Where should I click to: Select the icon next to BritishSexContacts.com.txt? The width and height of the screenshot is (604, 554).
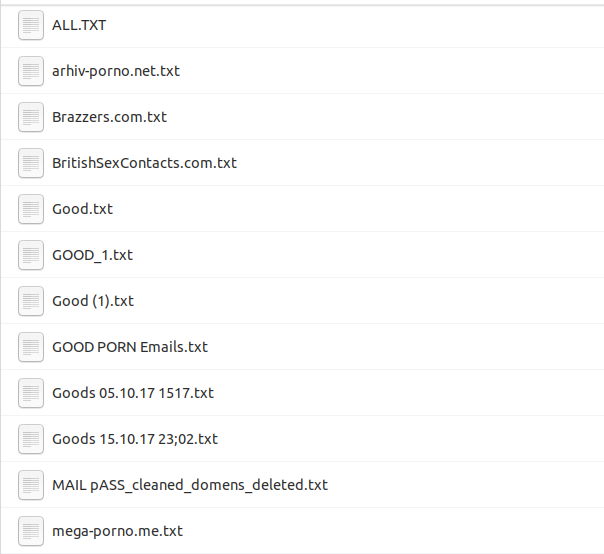coord(31,163)
